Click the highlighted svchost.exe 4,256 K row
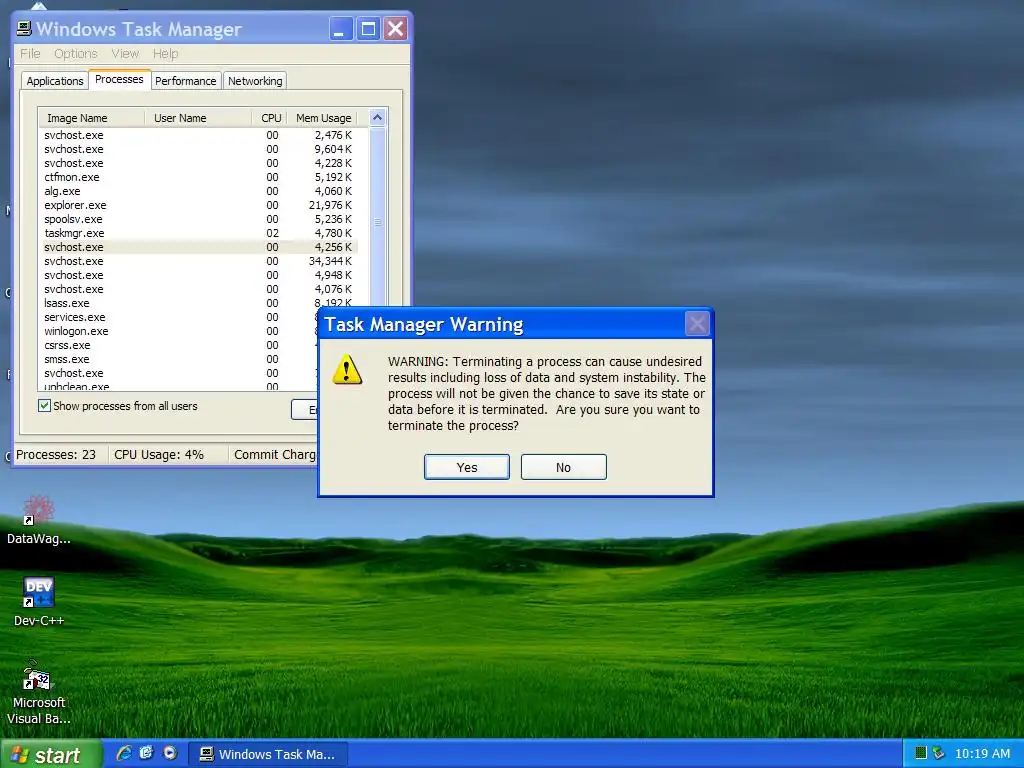Image resolution: width=1024 pixels, height=768 pixels. tap(198, 247)
